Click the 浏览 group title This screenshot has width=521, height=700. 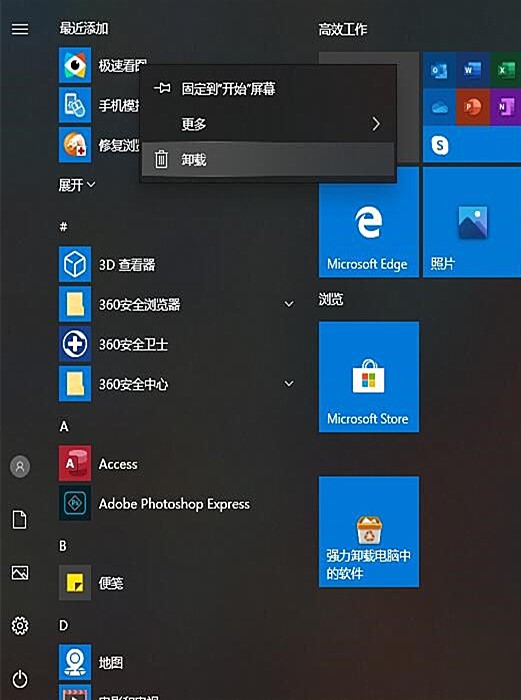[331, 299]
